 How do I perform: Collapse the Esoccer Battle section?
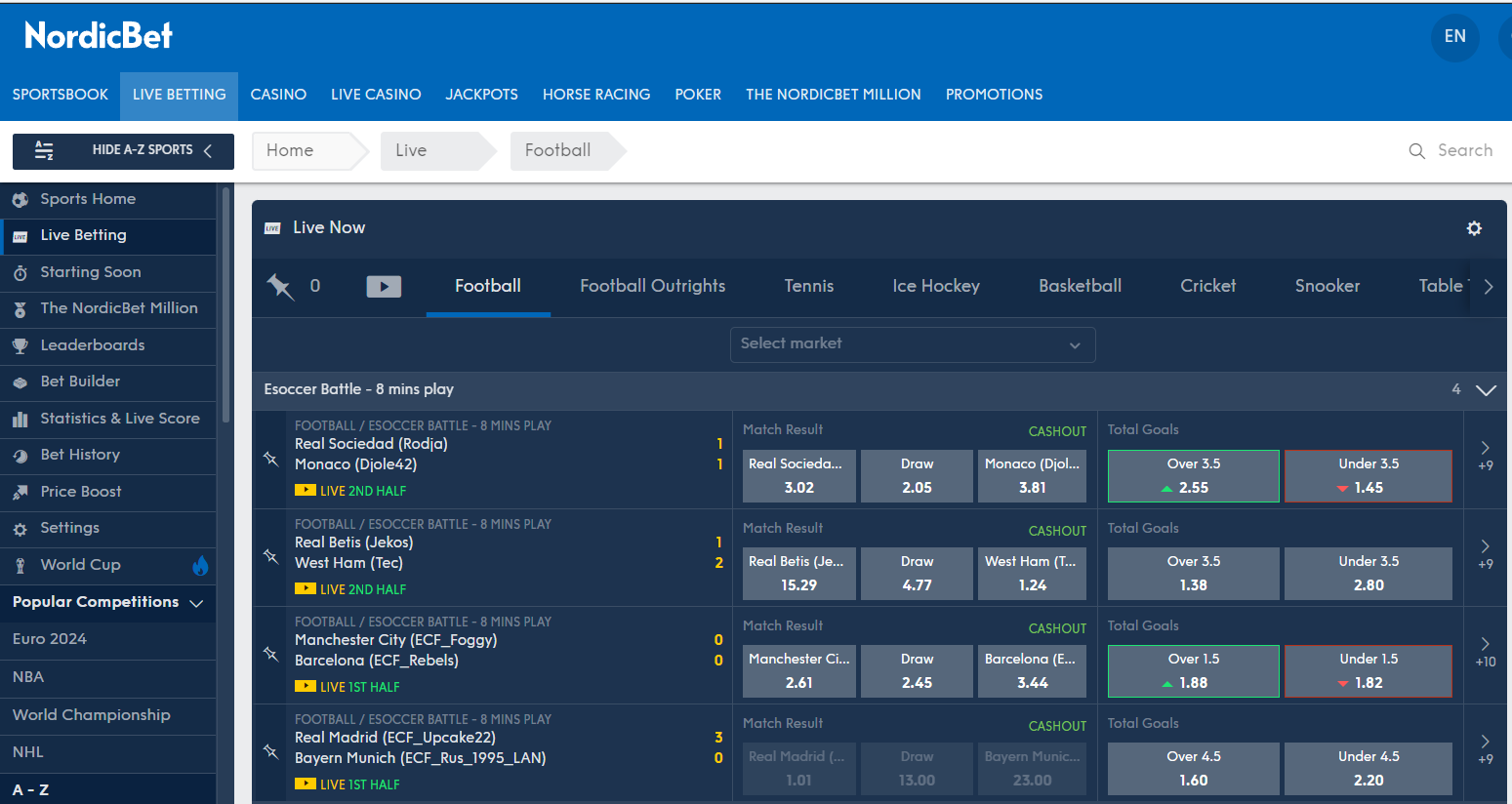(x=1486, y=390)
